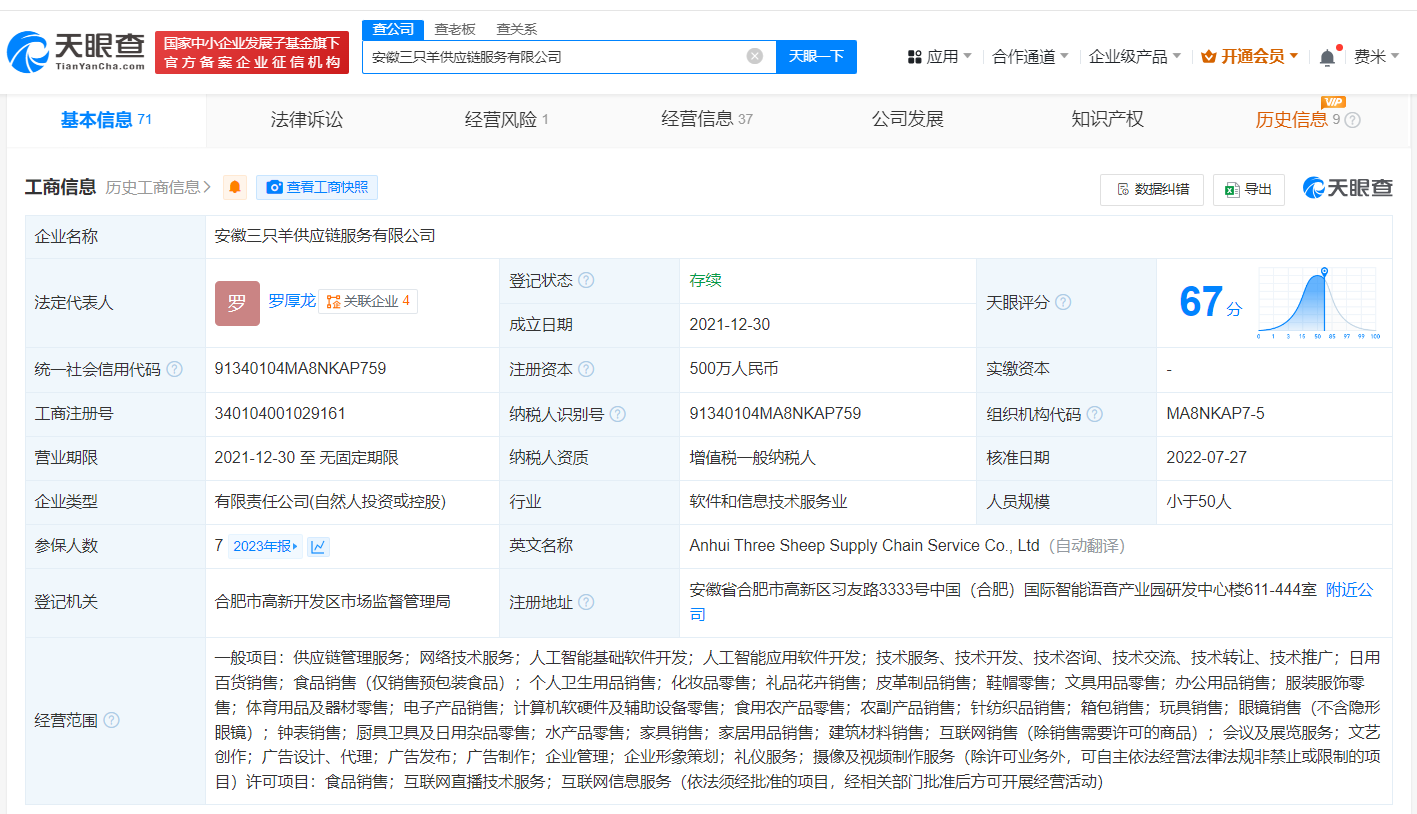Clear the search box using the X icon

pos(754,56)
